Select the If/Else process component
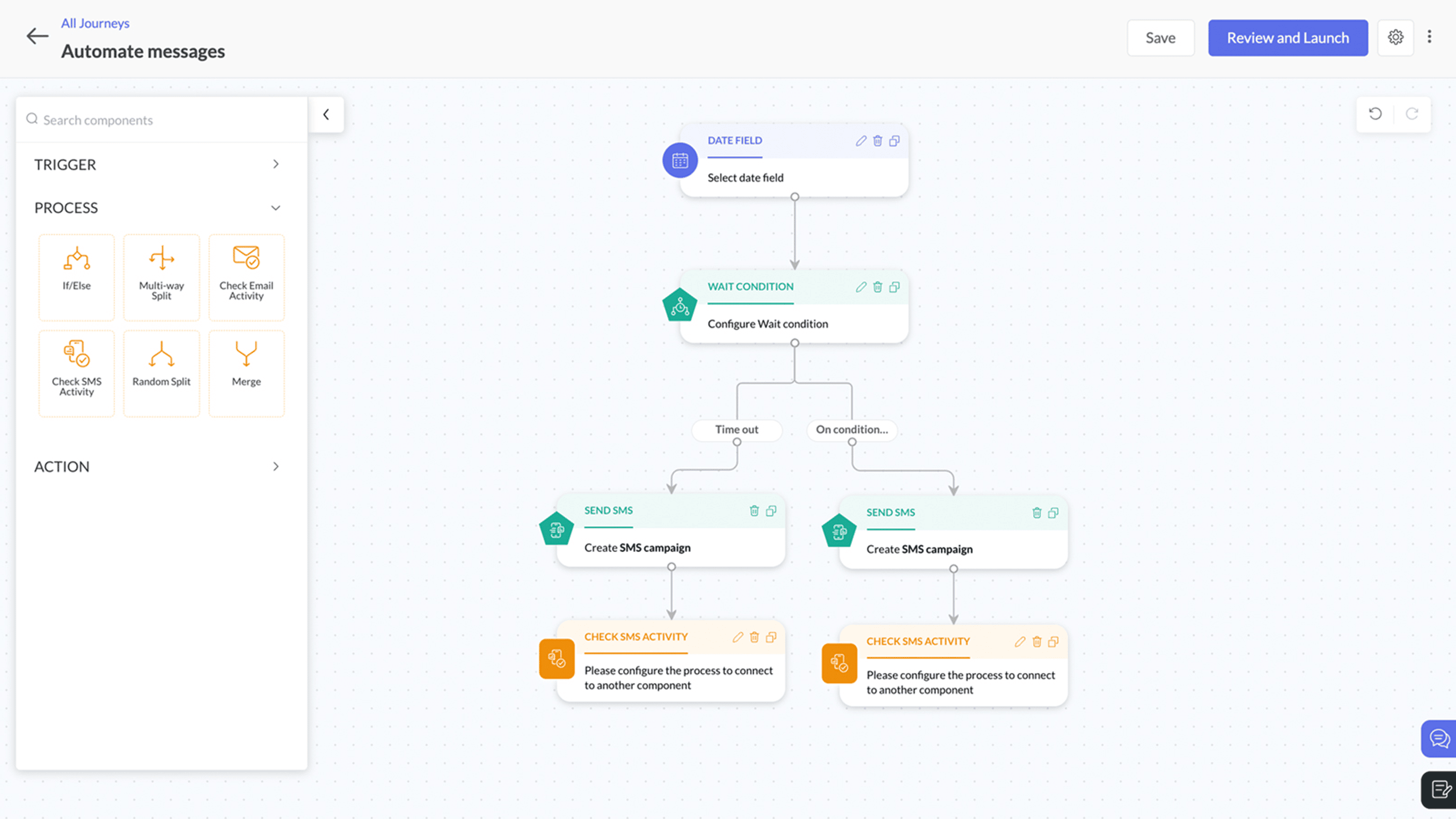The image size is (1456, 819). point(76,277)
